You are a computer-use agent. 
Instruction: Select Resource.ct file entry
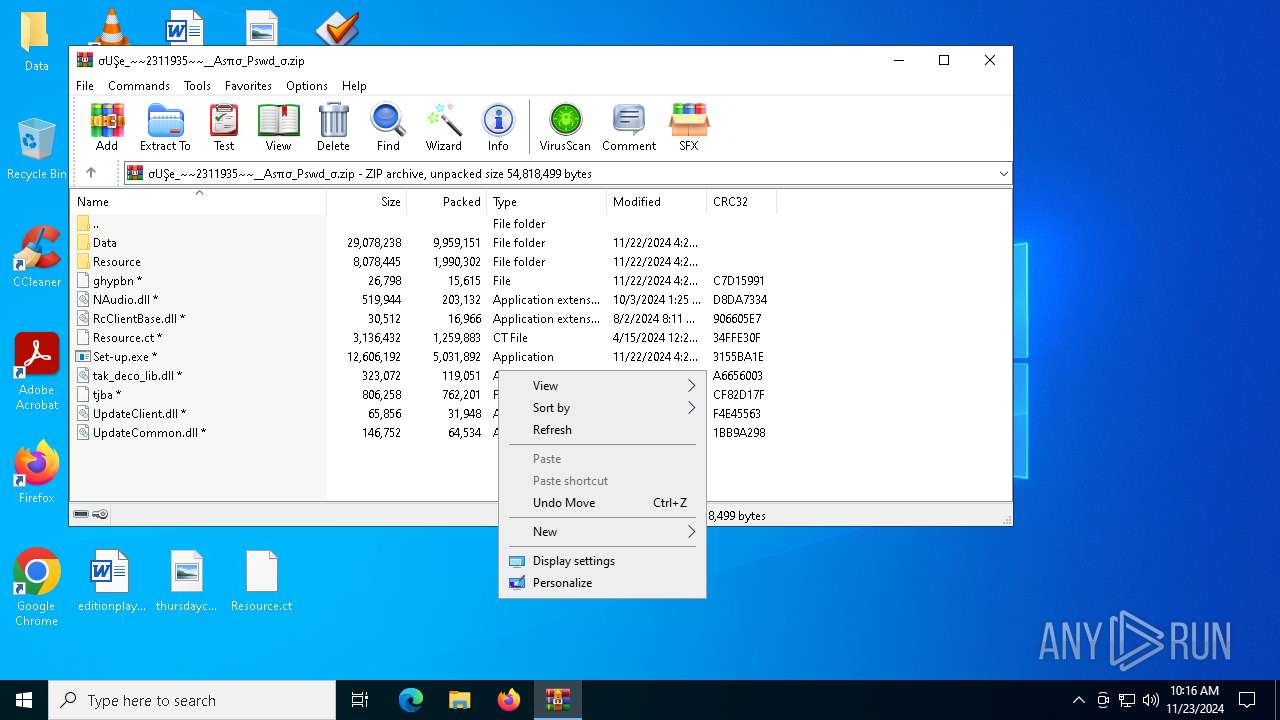[x=127, y=338]
